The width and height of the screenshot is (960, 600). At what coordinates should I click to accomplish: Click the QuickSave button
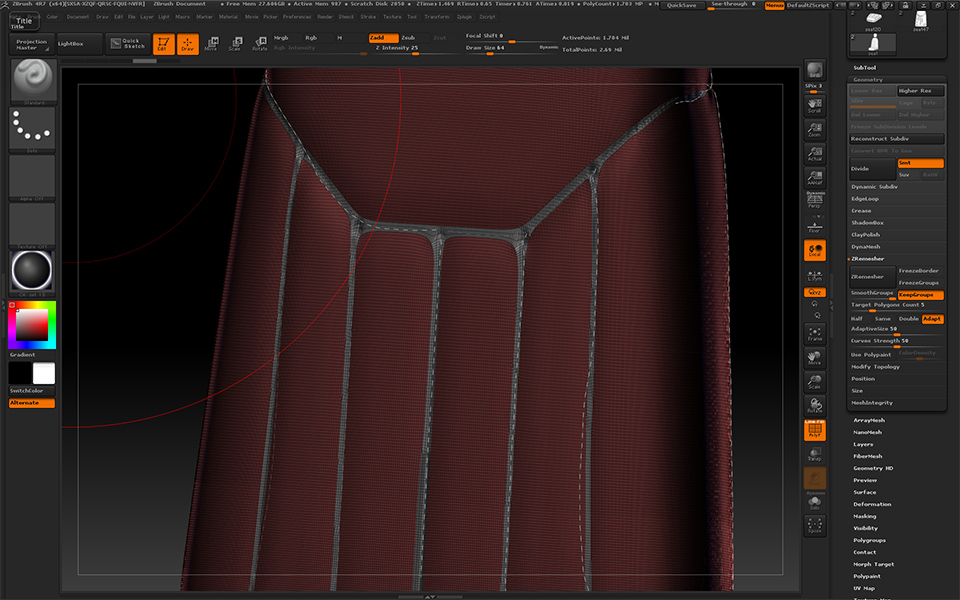[681, 5]
